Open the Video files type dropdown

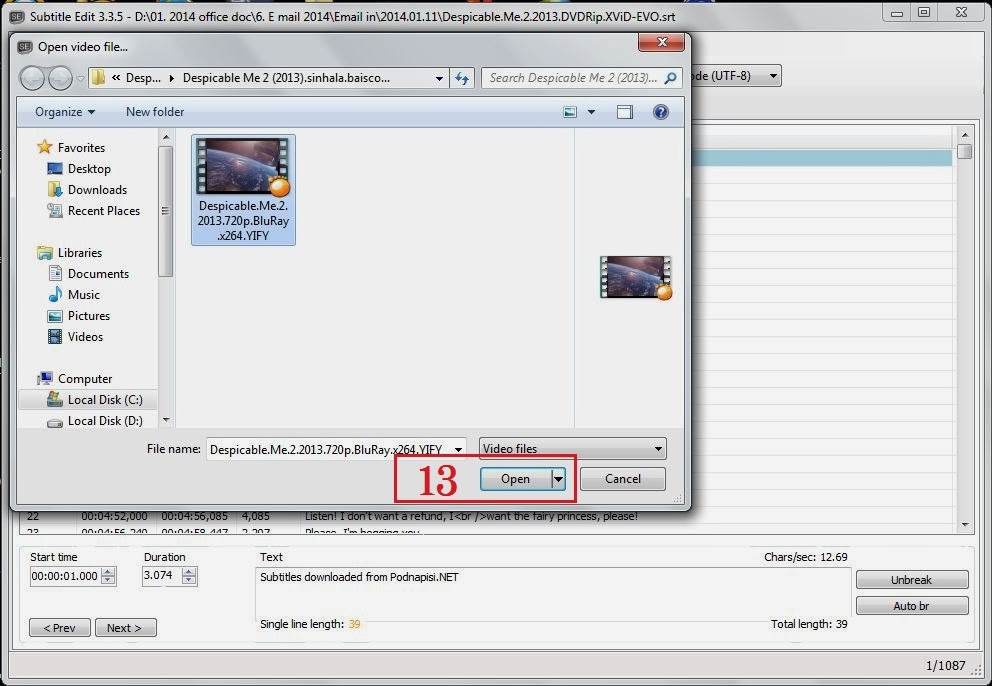573,449
